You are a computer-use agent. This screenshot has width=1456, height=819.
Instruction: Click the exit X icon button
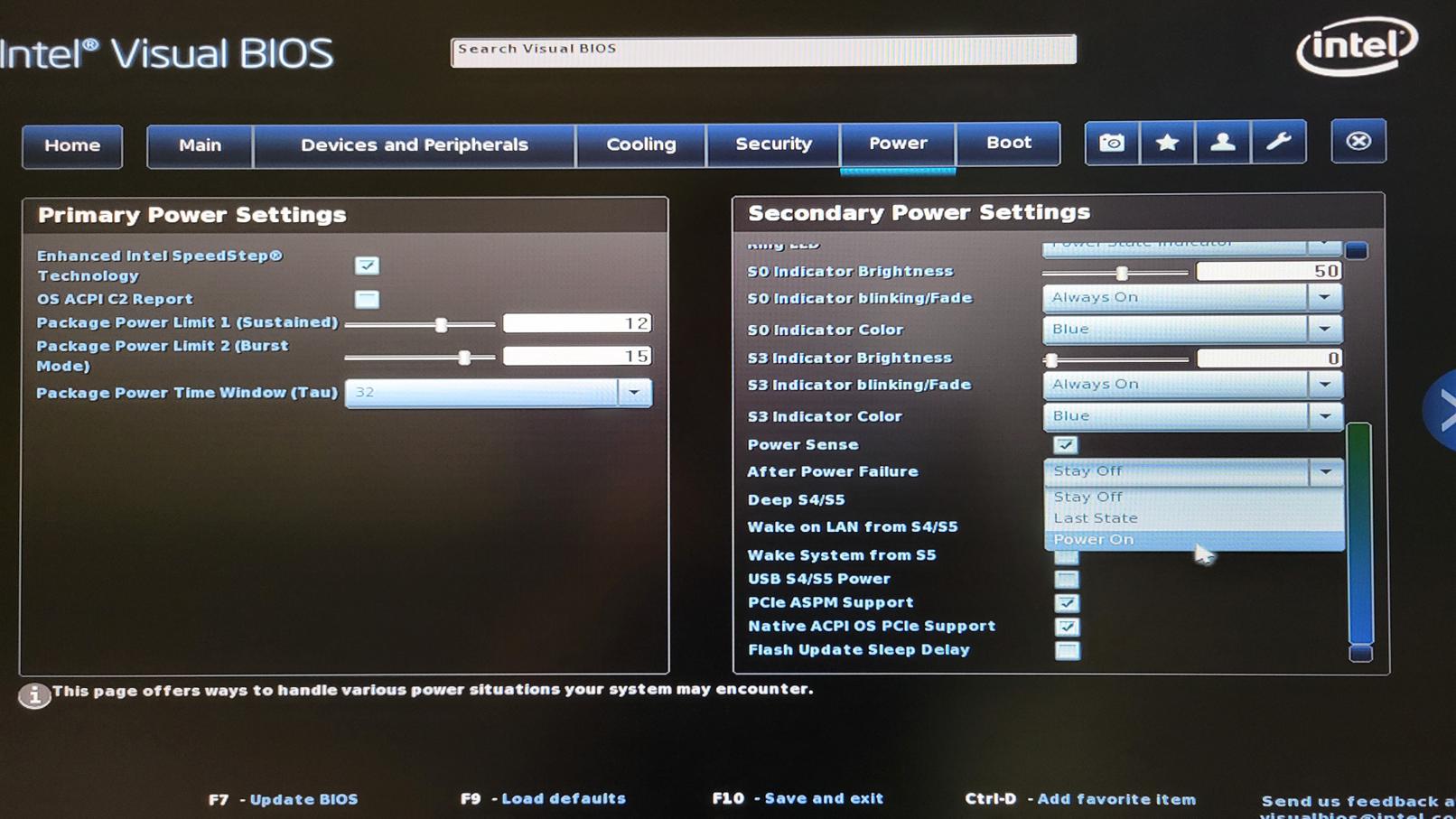1358,141
